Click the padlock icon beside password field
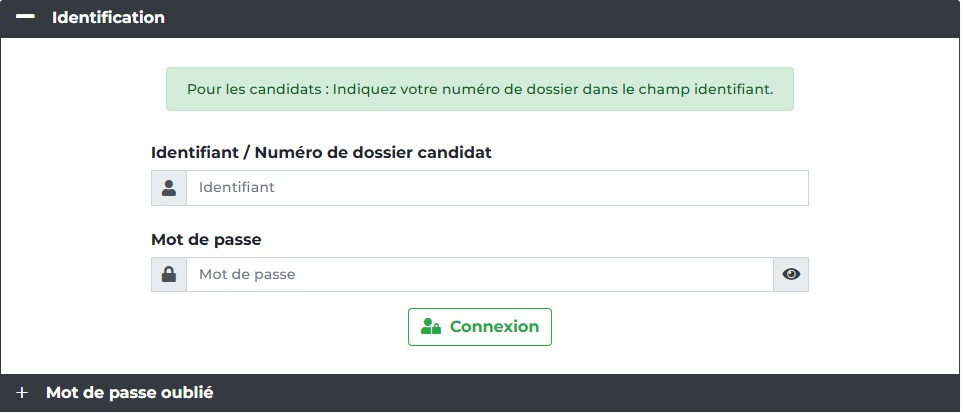 169,274
